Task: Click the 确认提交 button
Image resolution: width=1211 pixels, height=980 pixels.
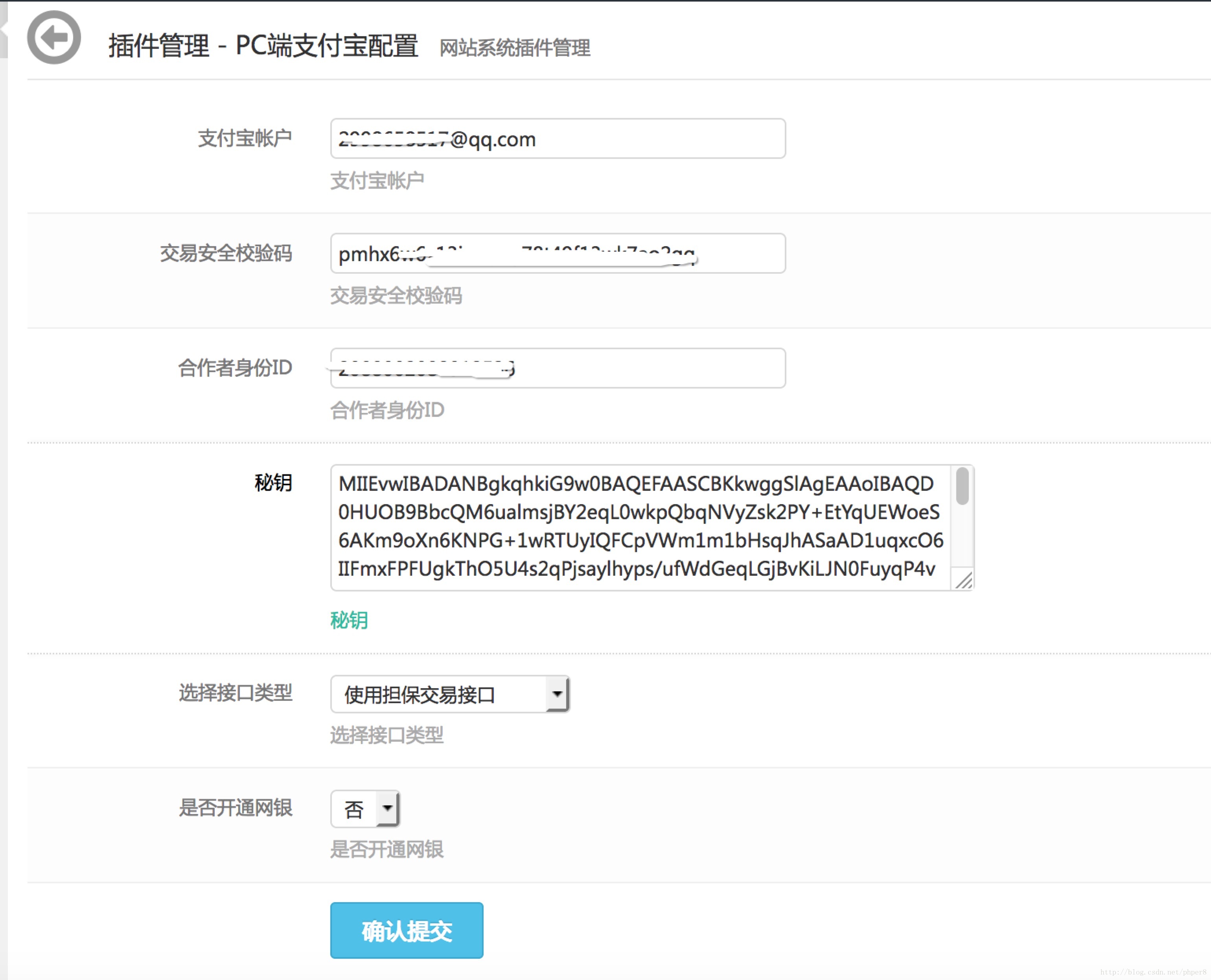Action: [406, 930]
